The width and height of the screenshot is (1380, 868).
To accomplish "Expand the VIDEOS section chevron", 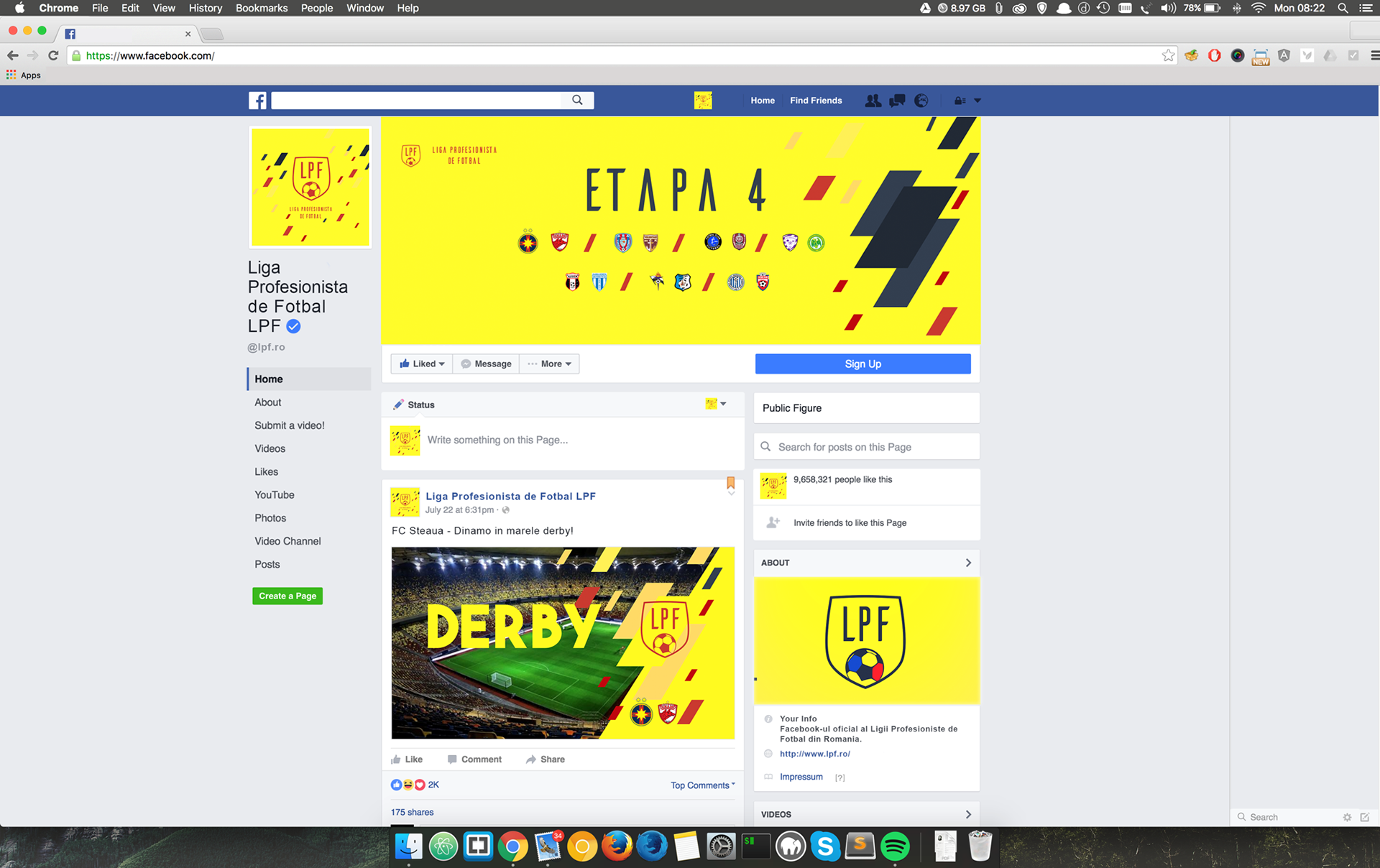I will coord(968,814).
